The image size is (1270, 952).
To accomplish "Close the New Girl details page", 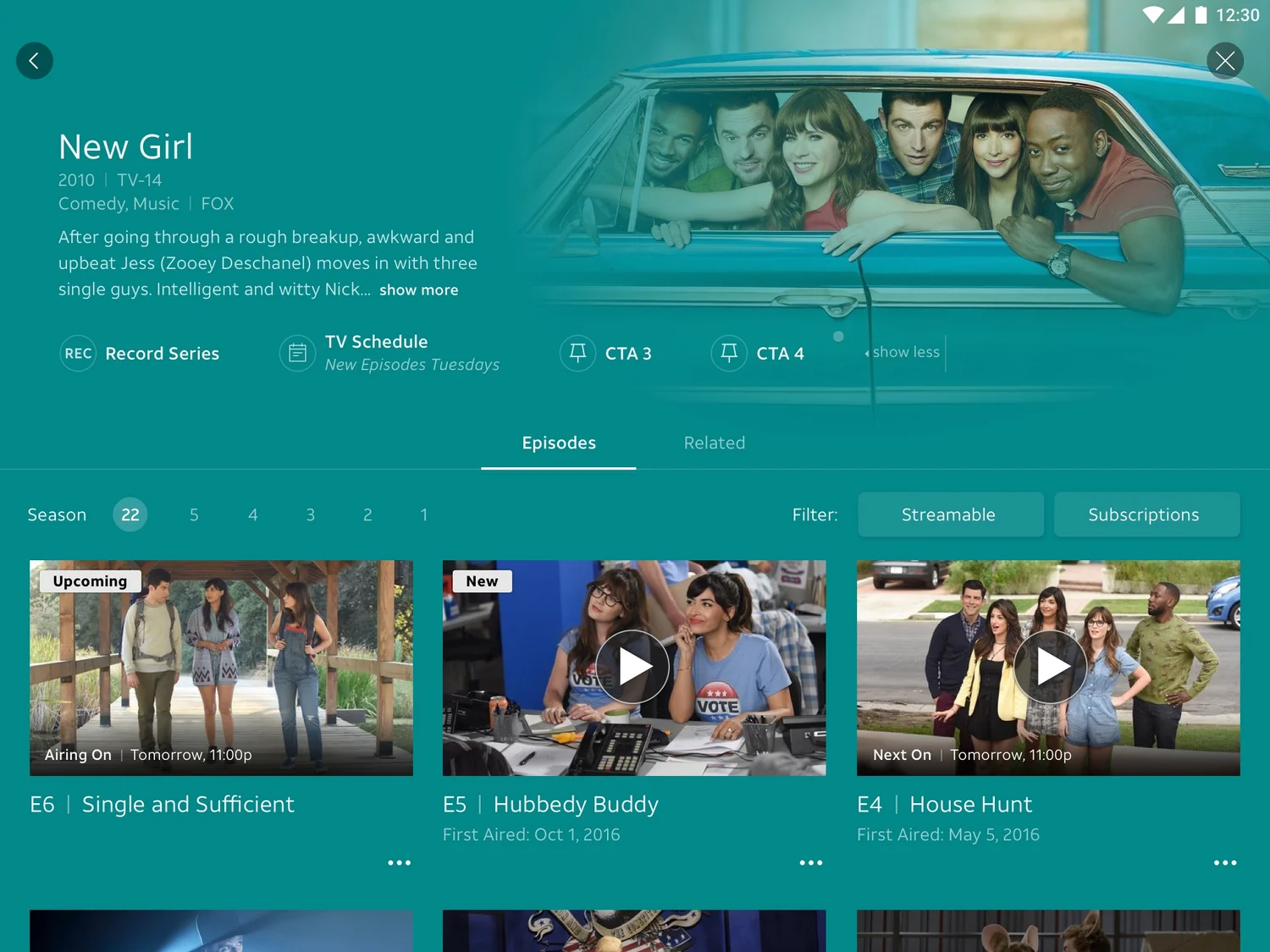I will pos(1224,61).
